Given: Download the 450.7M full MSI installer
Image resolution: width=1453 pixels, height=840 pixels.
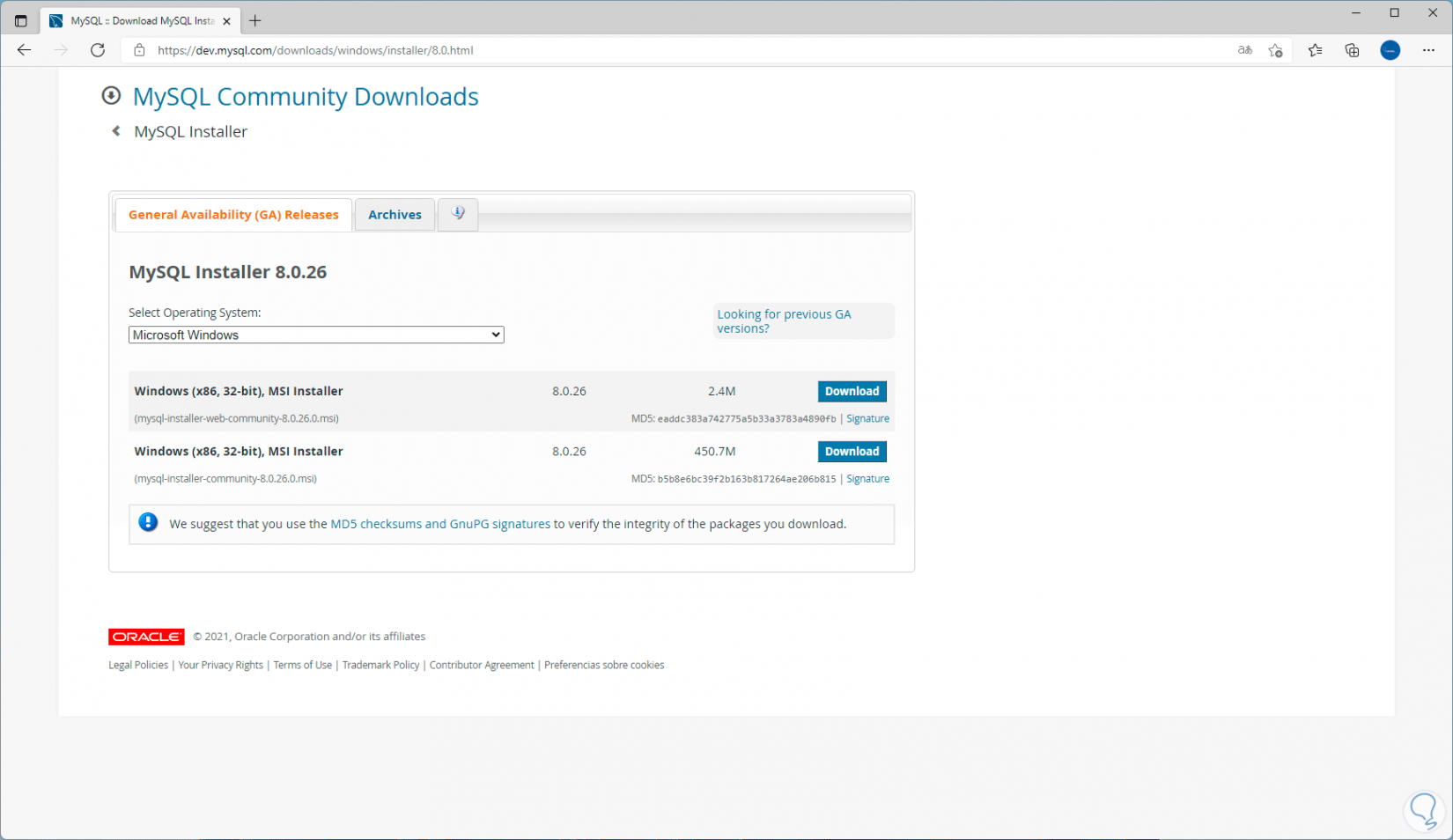Looking at the screenshot, I should coord(852,452).
